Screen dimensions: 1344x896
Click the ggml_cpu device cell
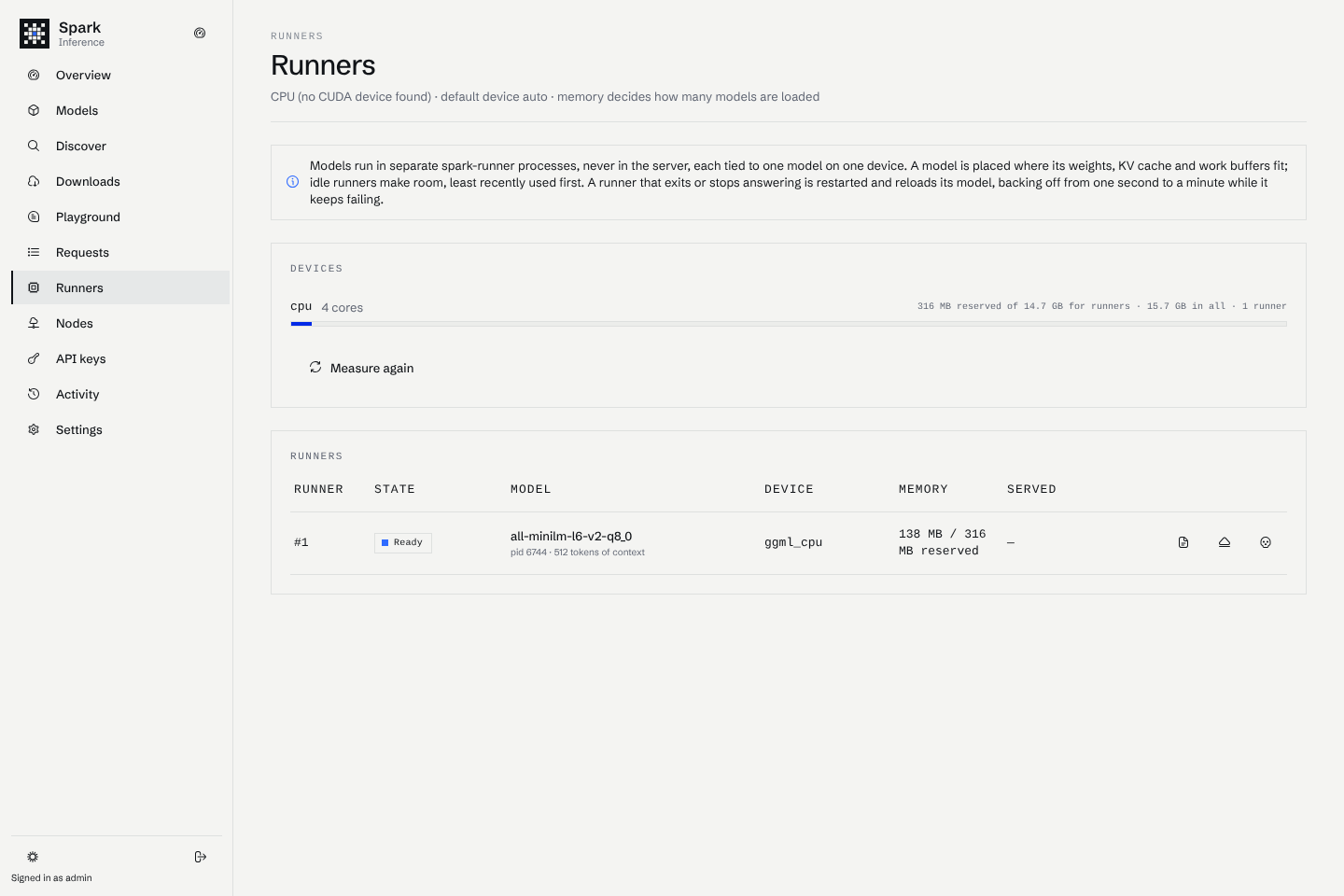click(x=793, y=542)
